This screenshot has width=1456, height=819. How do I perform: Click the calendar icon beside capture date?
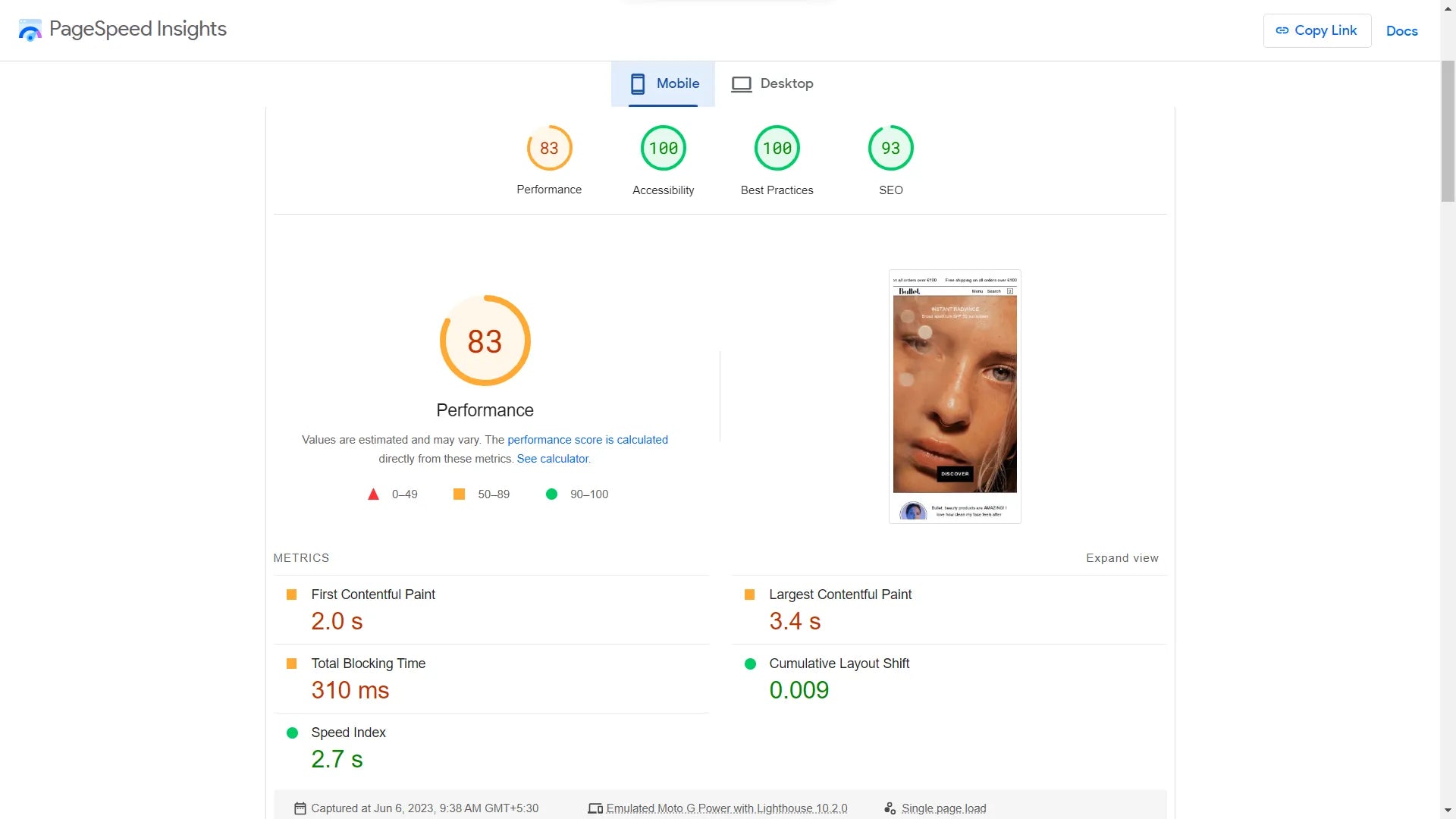point(300,808)
